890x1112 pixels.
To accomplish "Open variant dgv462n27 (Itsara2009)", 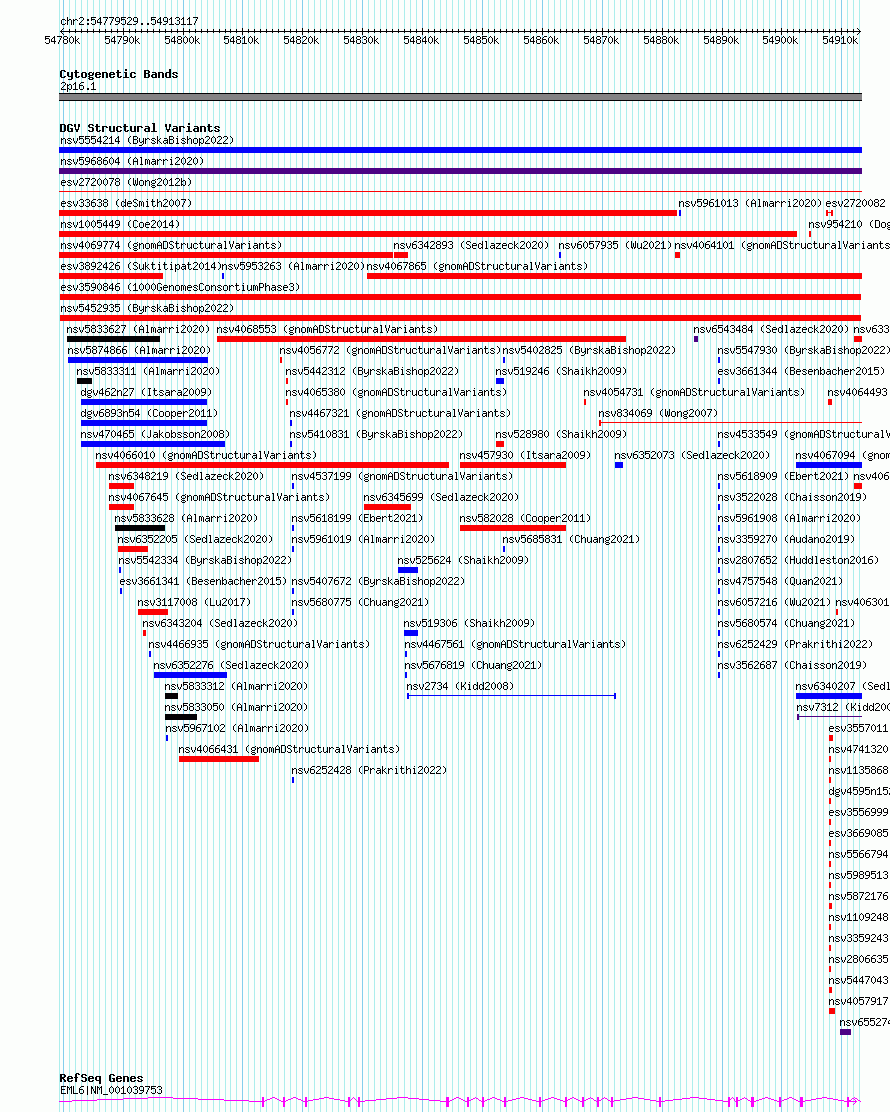I will pos(146,392).
